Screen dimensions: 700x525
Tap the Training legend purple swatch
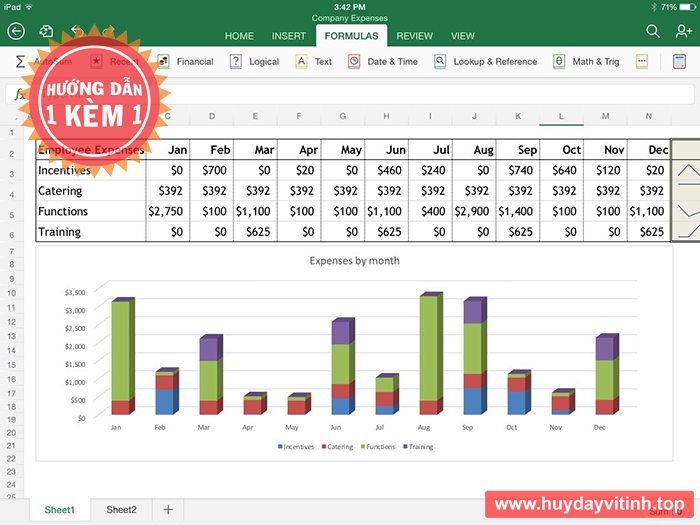[405, 446]
